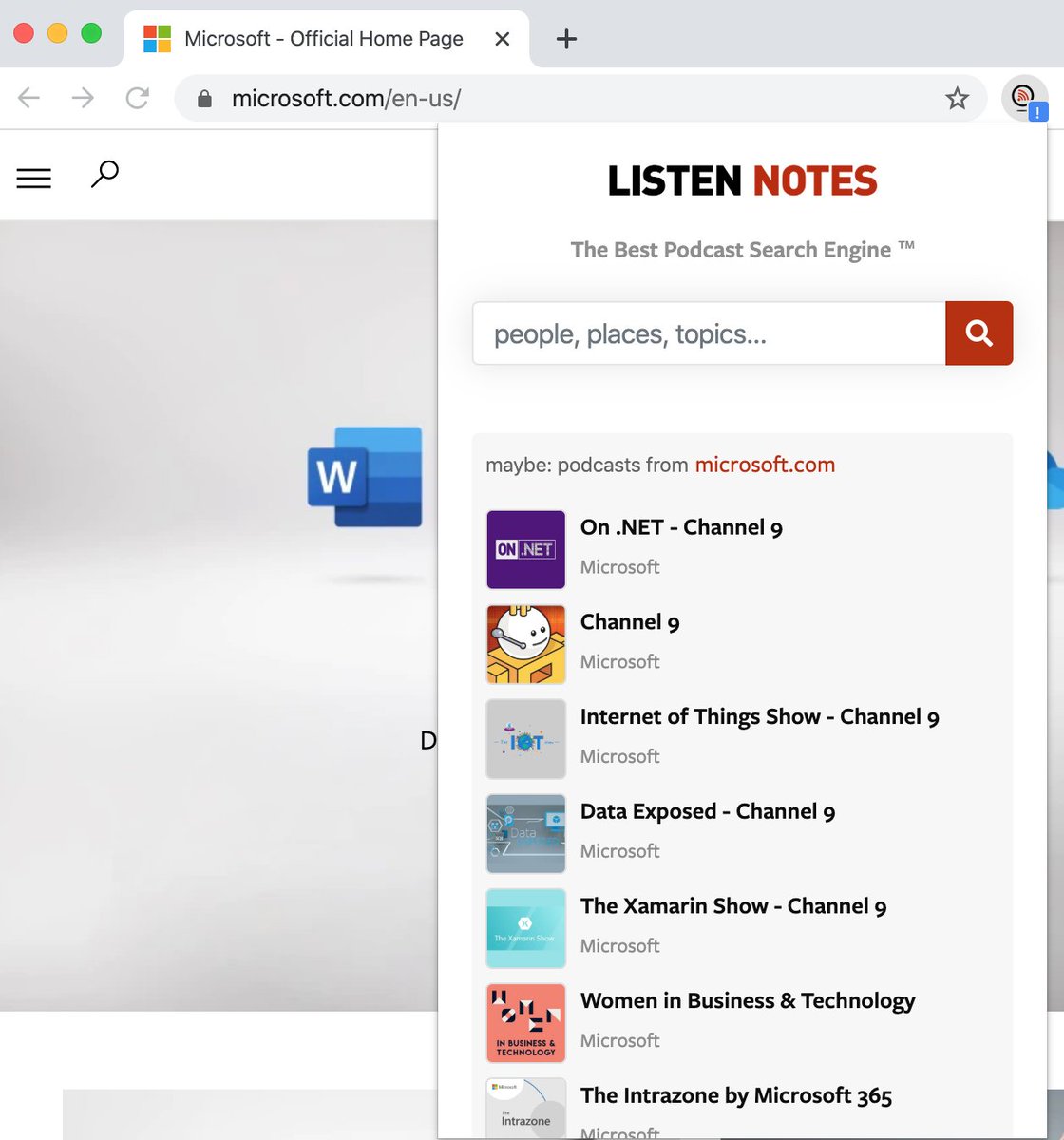Click The Best Podcast Search Engine tagline

[742, 250]
